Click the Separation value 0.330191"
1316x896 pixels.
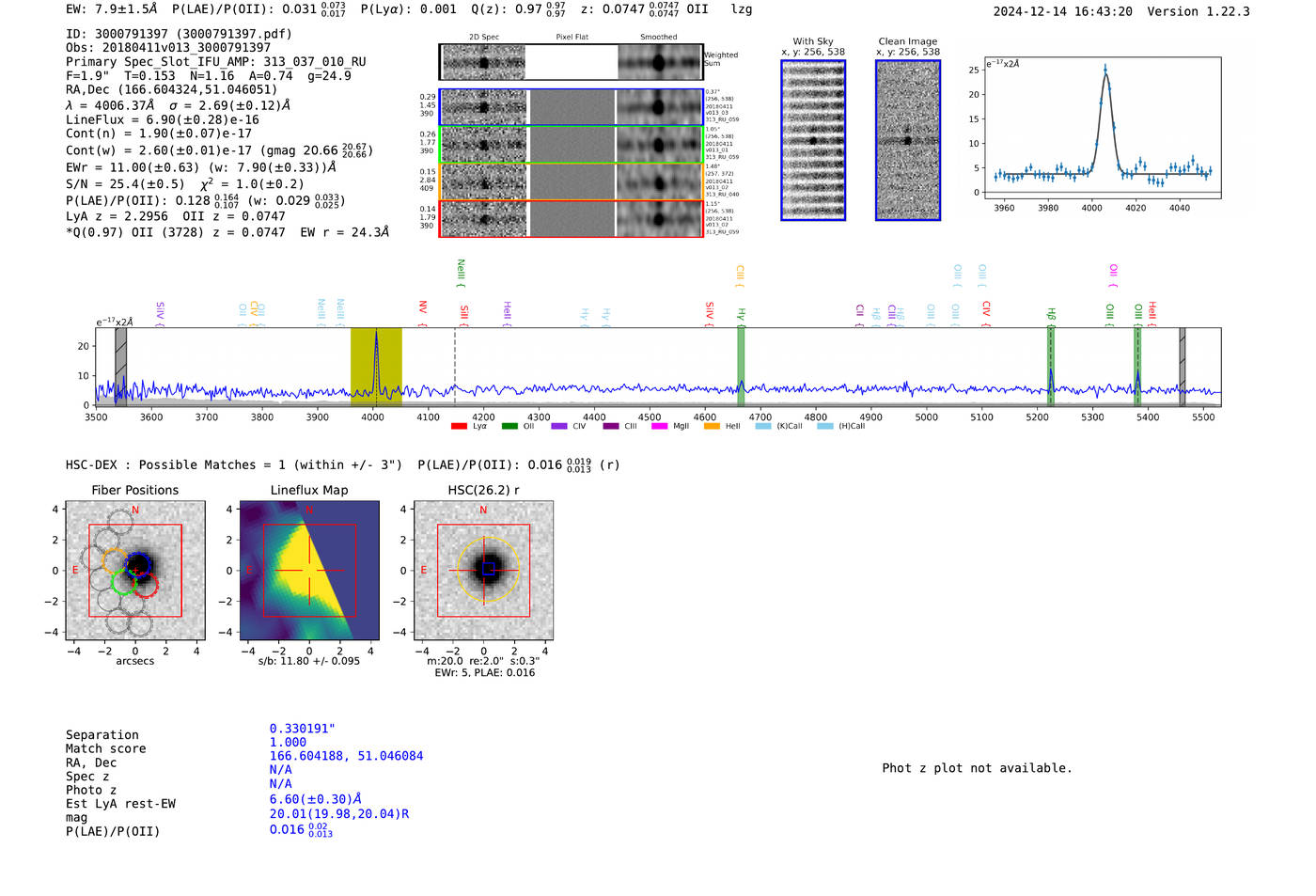pyautogui.click(x=316, y=729)
